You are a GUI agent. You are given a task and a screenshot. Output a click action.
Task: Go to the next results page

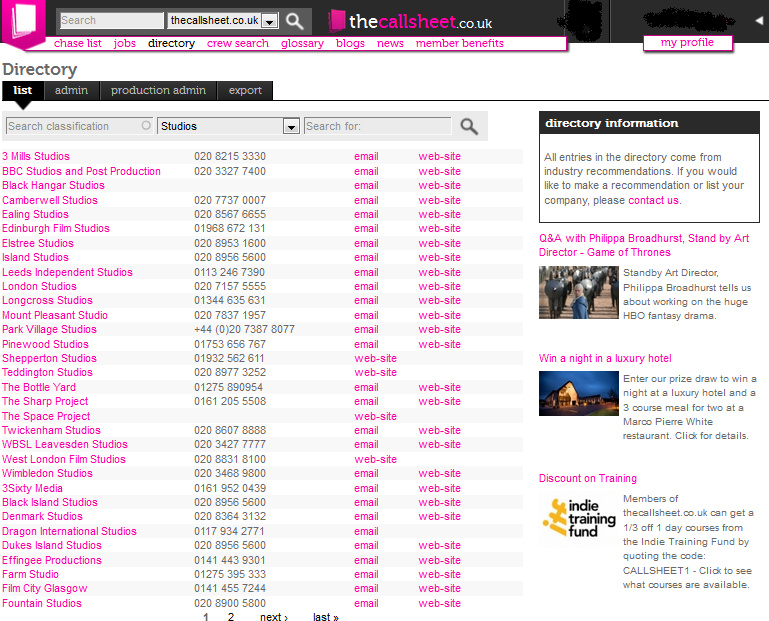[x=274, y=617]
